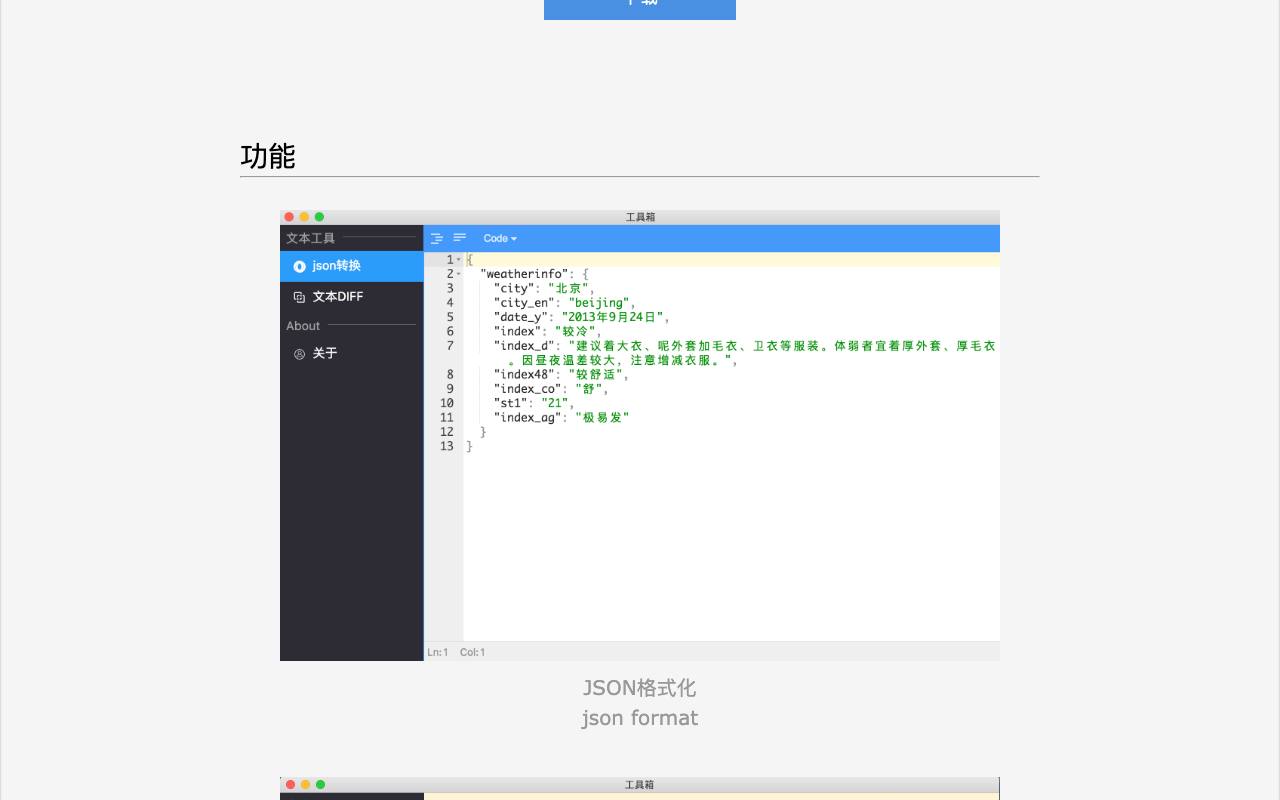Click the format-JSON indent icon in blue toolbar
The image size is (1280, 800).
(x=437, y=238)
